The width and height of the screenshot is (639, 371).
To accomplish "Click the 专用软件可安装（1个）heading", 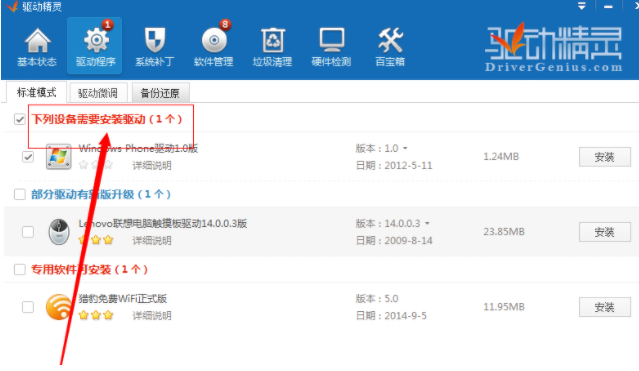I will point(90,269).
